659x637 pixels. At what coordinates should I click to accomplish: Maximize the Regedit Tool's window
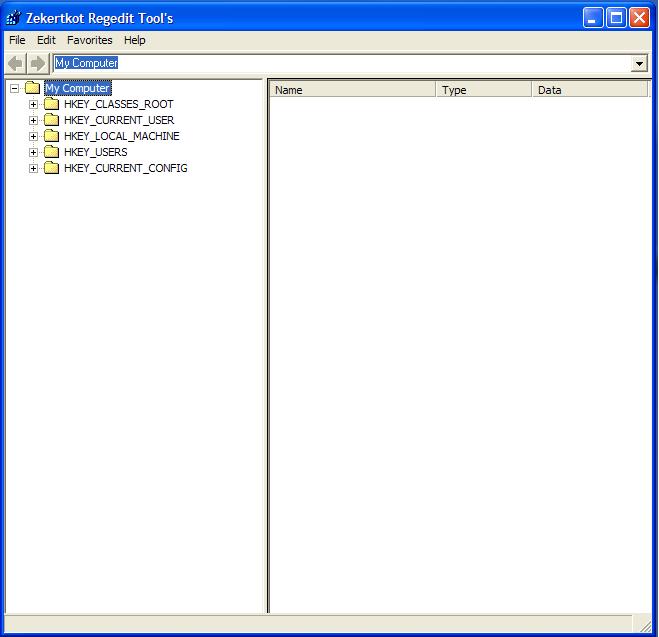[616, 18]
